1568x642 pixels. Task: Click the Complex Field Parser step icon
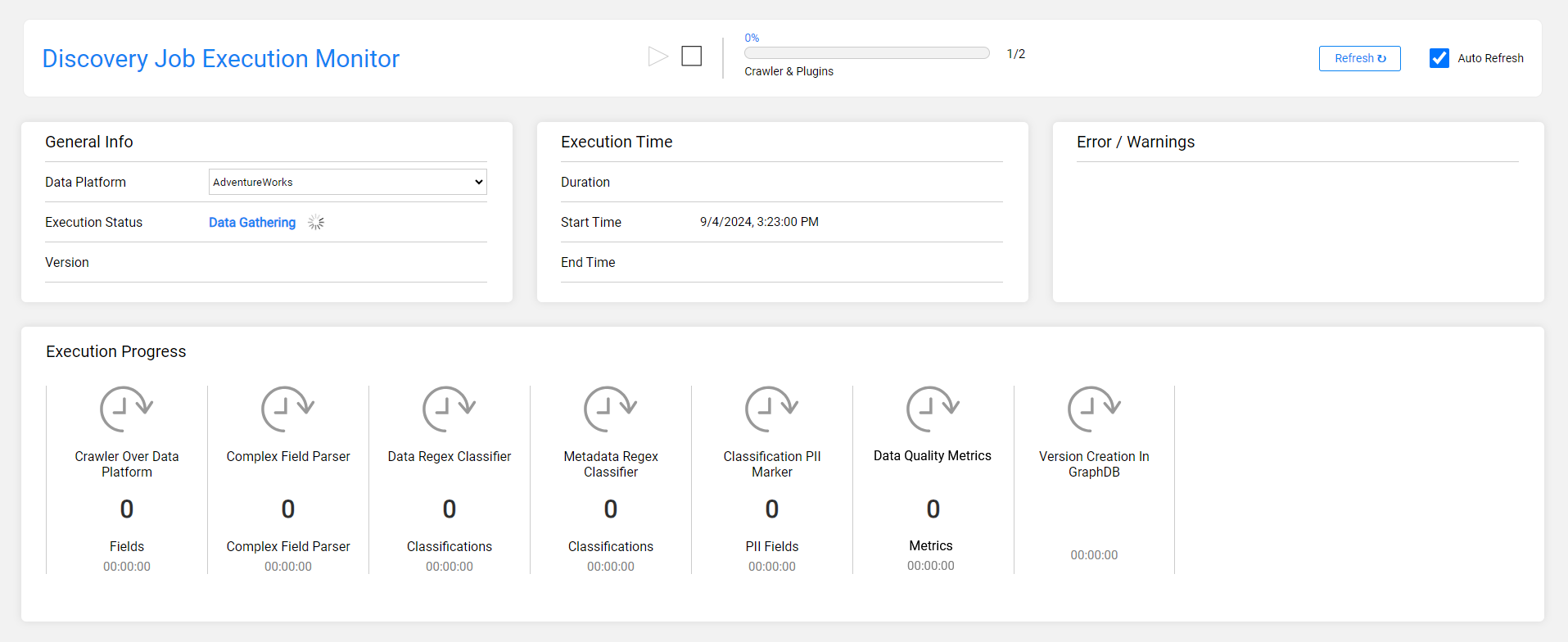(x=287, y=409)
